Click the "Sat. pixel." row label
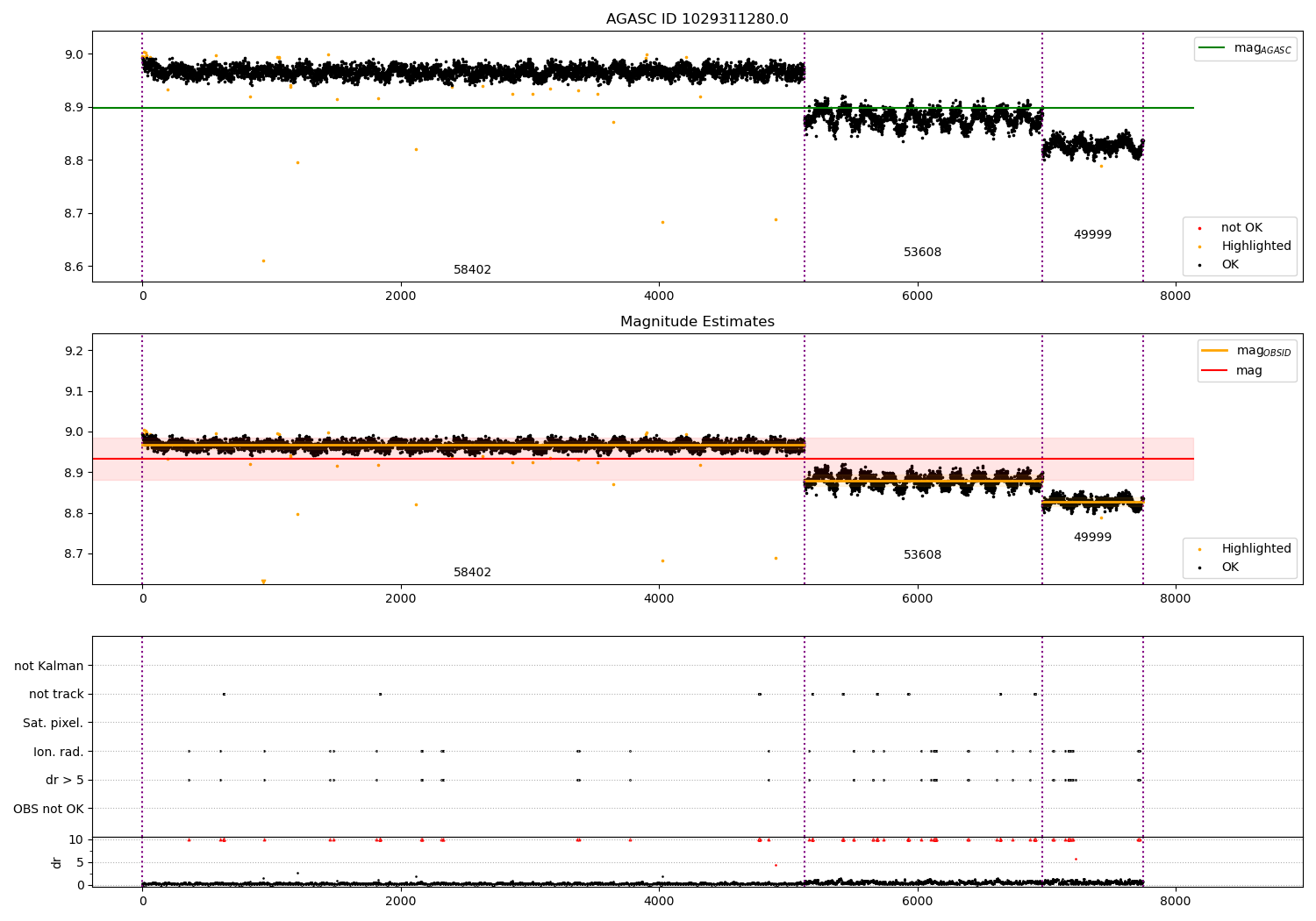This screenshot has width=1316, height=921. [53, 724]
